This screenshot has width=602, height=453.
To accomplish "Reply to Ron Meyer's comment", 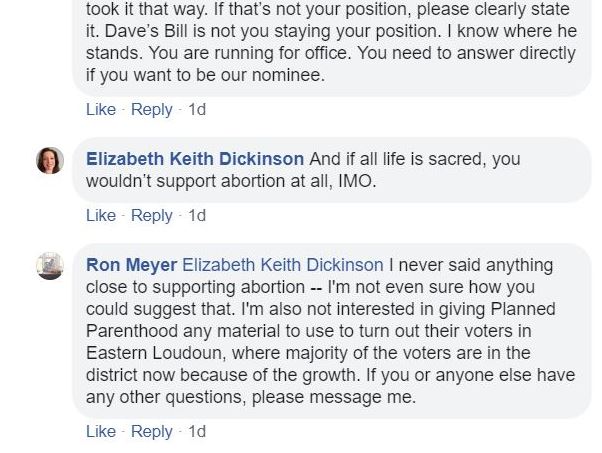I will [x=152, y=431].
